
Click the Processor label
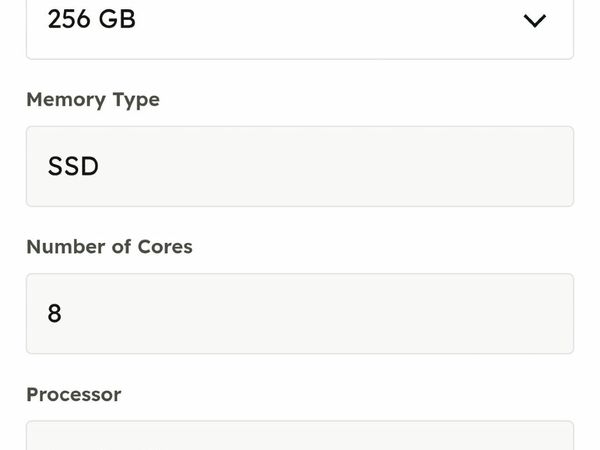coord(73,394)
